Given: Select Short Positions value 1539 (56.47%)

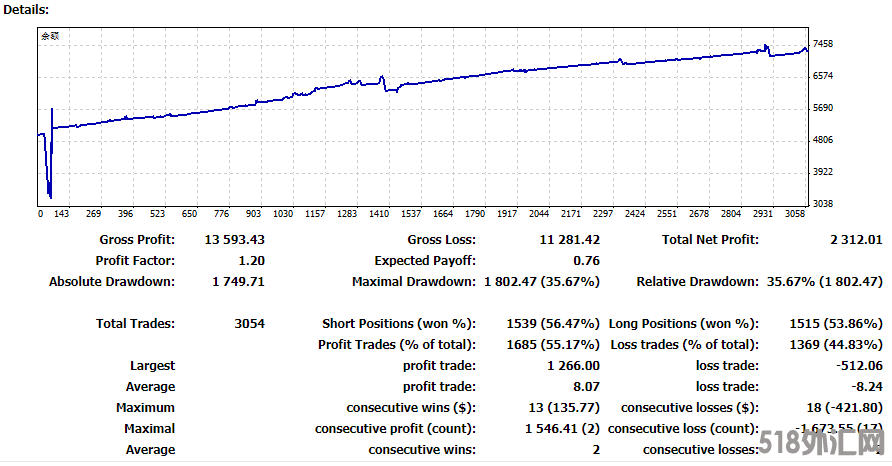Looking at the screenshot, I should (x=553, y=324).
